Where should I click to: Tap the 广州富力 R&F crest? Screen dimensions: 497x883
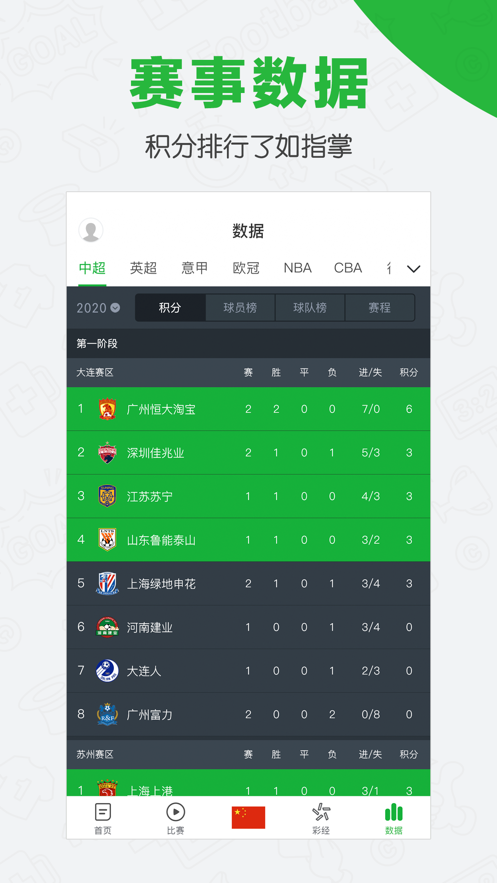pos(107,714)
